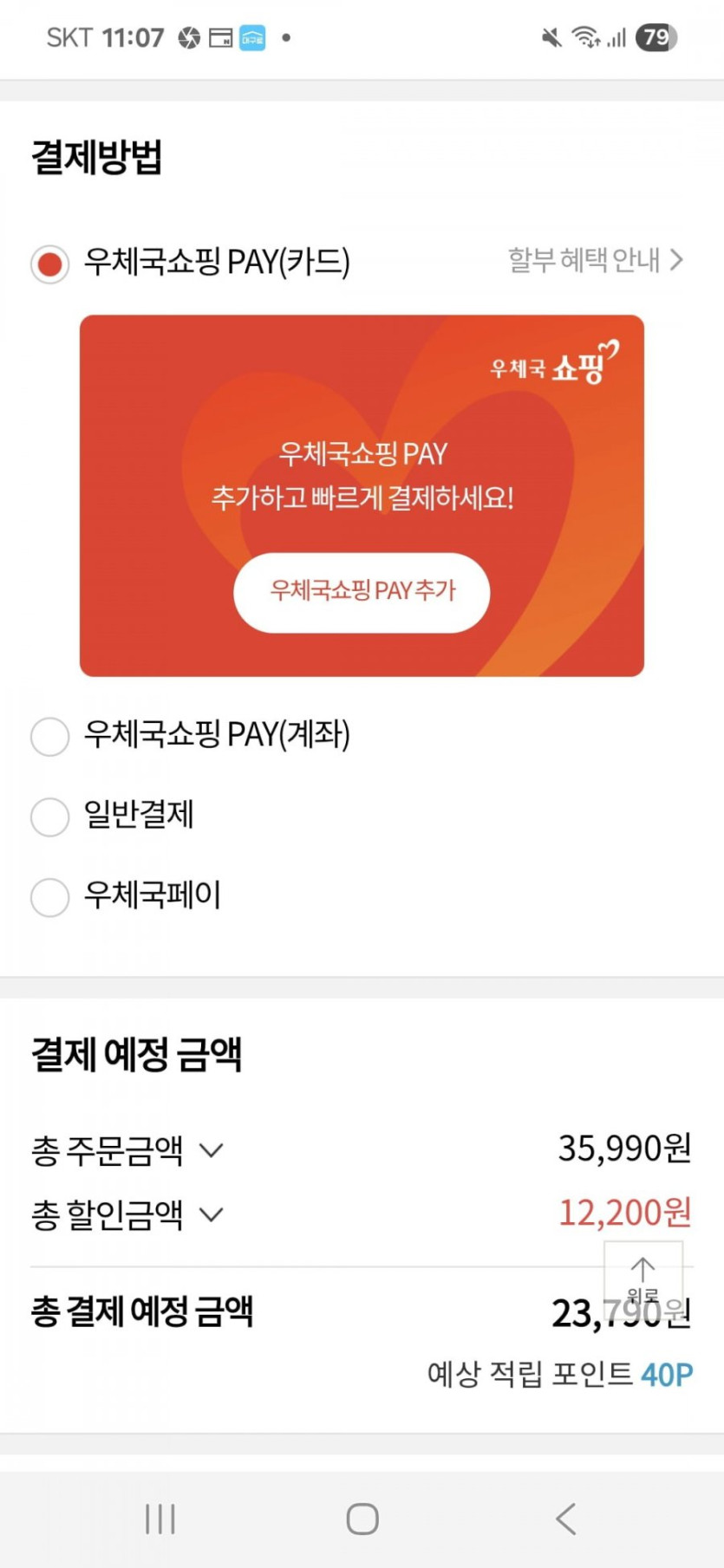724x1568 pixels.
Task: Expand 총 주문금액 details chevron
Action: point(212,1150)
